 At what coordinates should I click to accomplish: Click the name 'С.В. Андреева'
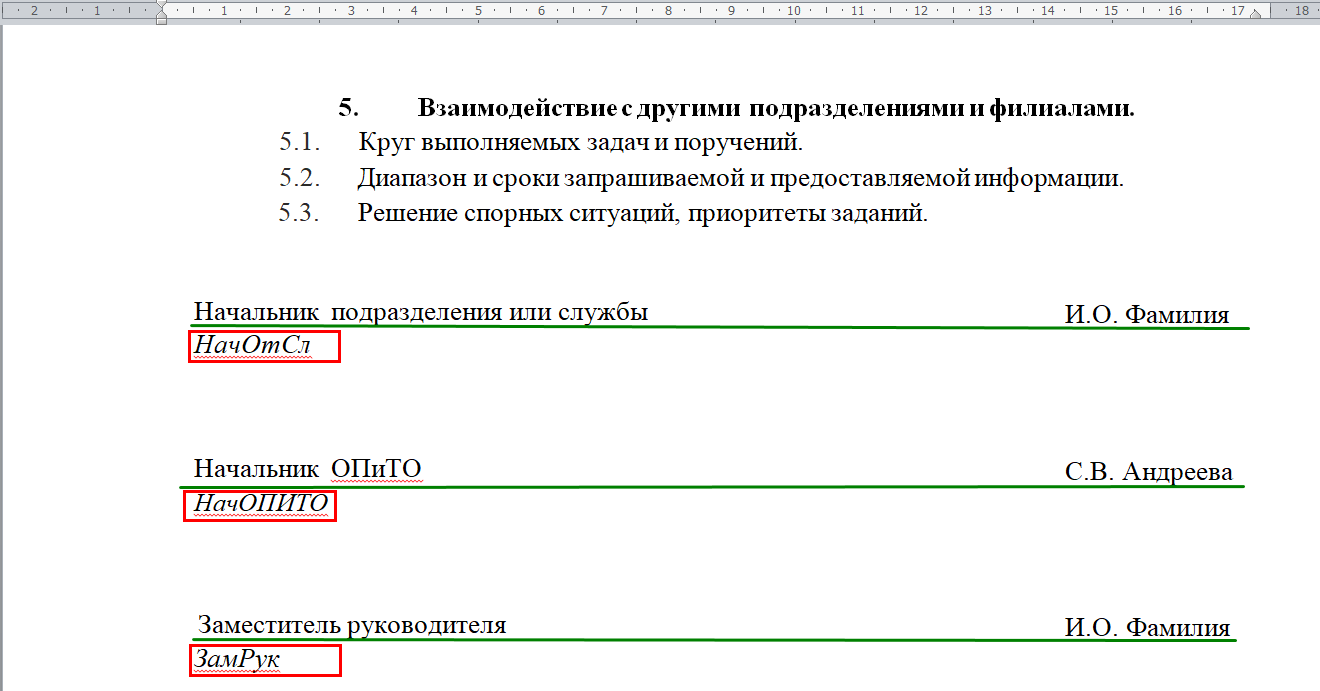(1148, 472)
